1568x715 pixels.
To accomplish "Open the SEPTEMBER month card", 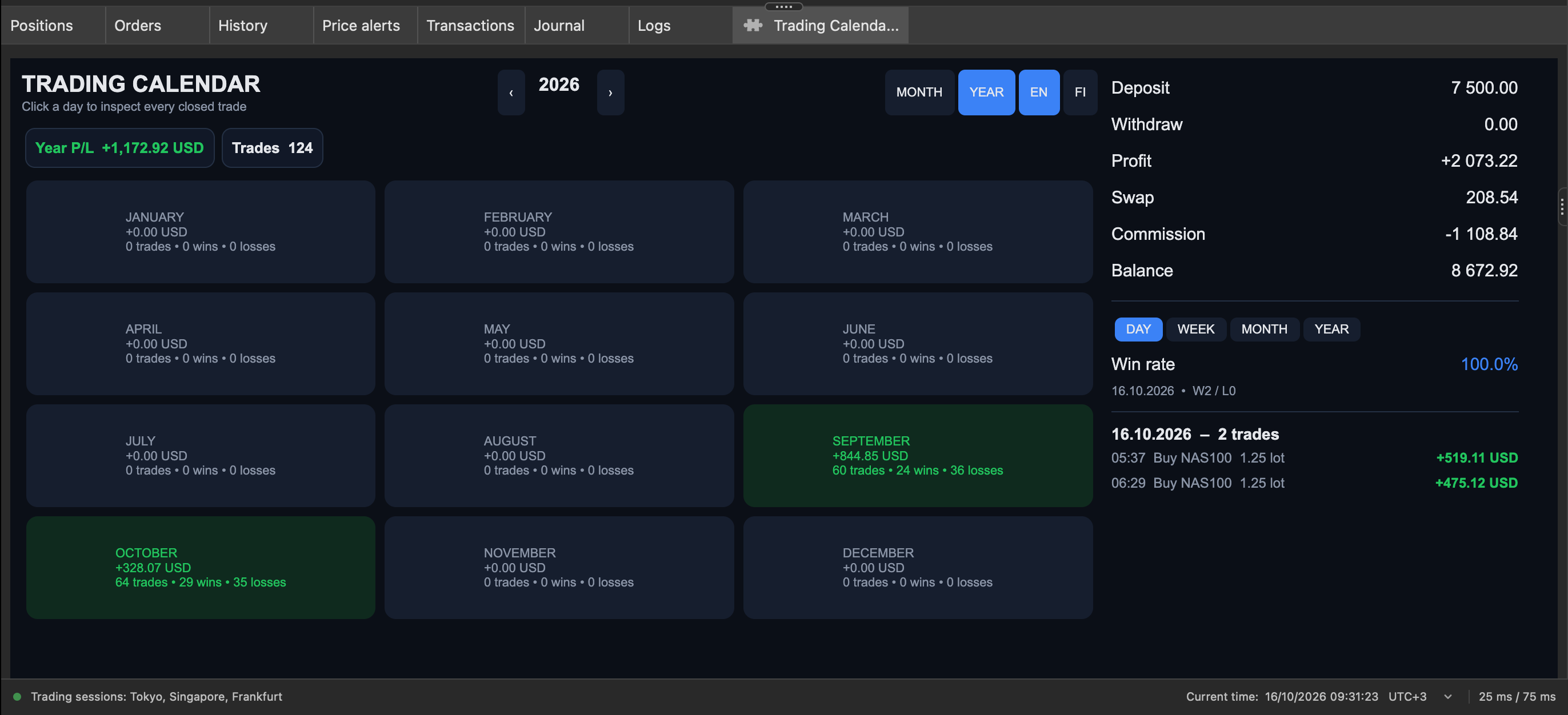I will coord(918,456).
